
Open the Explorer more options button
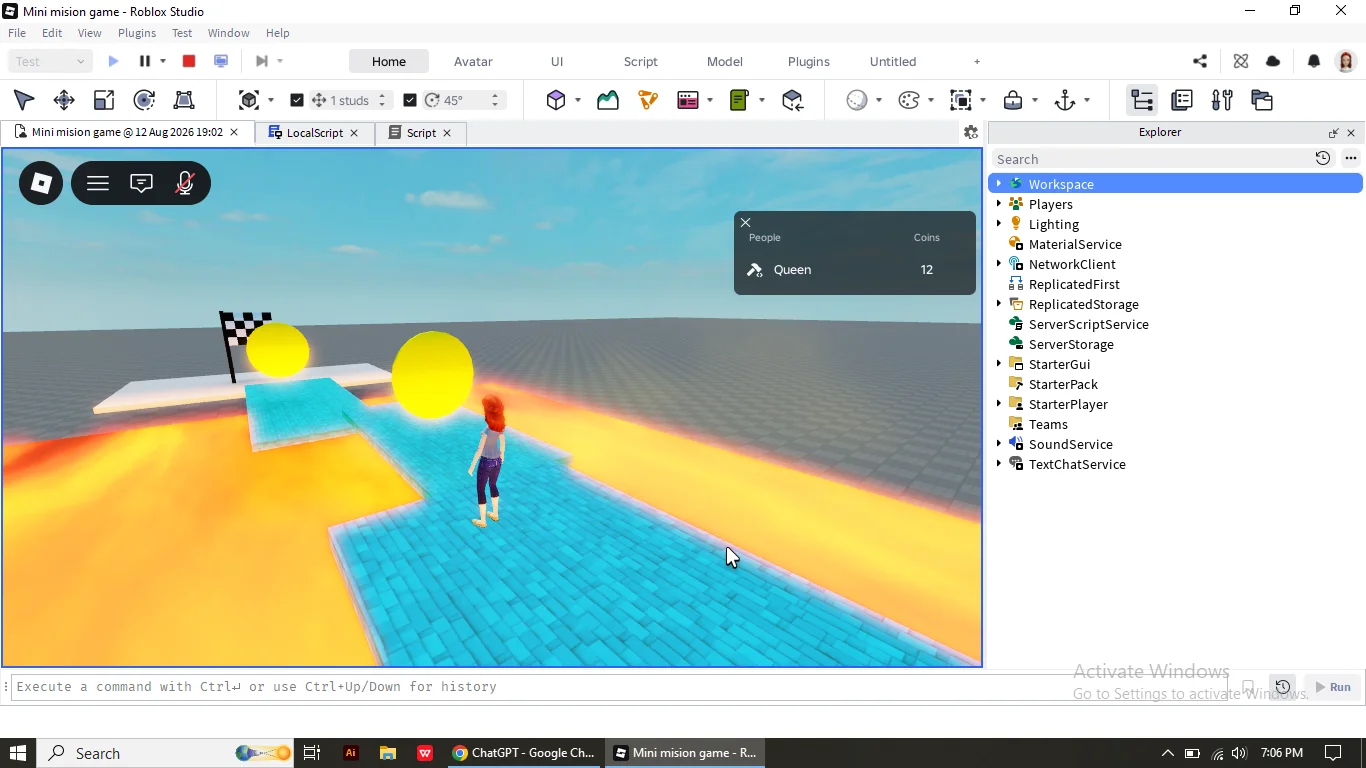1351,158
